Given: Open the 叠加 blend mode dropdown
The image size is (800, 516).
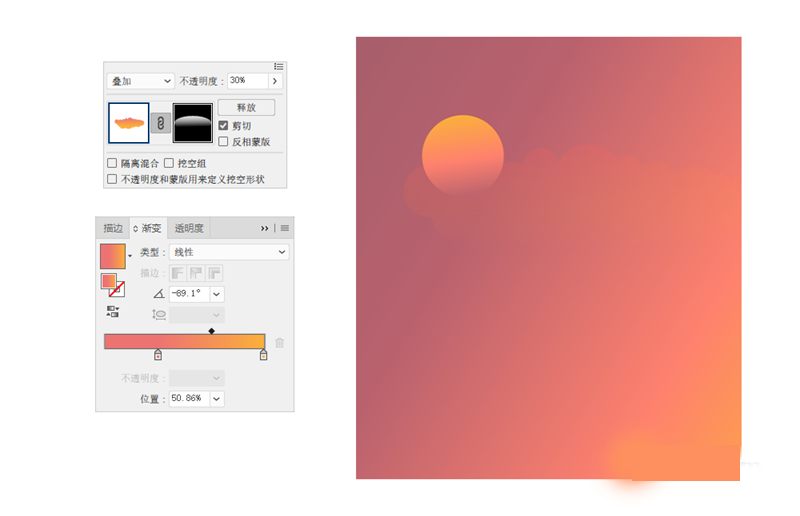Looking at the screenshot, I should pos(141,81).
